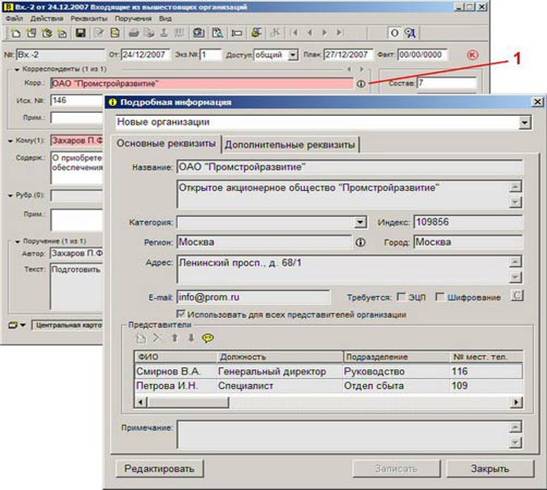Click the representatives table horizontal scrollbar thumb
The width and height of the screenshot is (547, 490).
[x=188, y=402]
